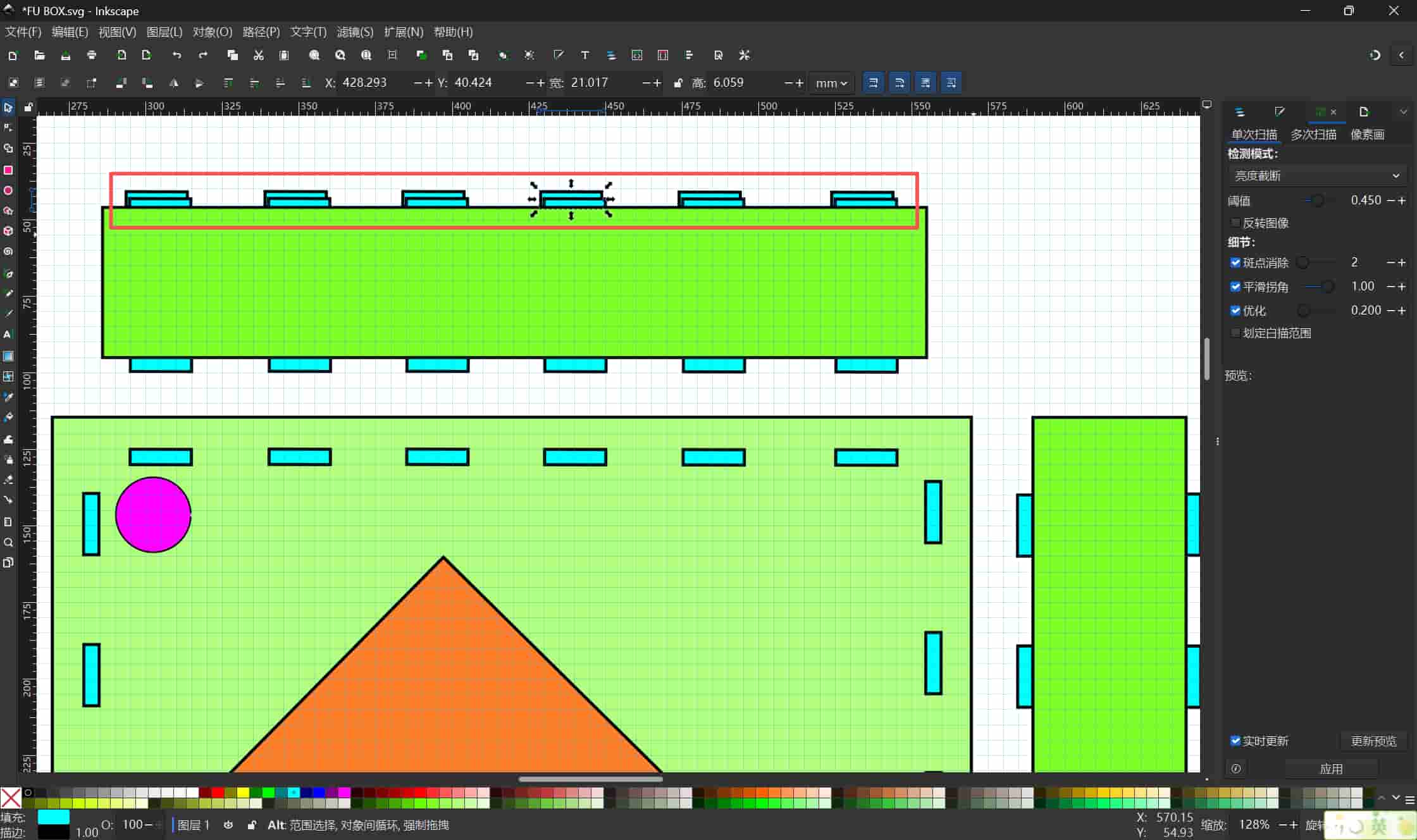
Task: Switch to the 多次扫描 tab
Action: (x=1313, y=134)
